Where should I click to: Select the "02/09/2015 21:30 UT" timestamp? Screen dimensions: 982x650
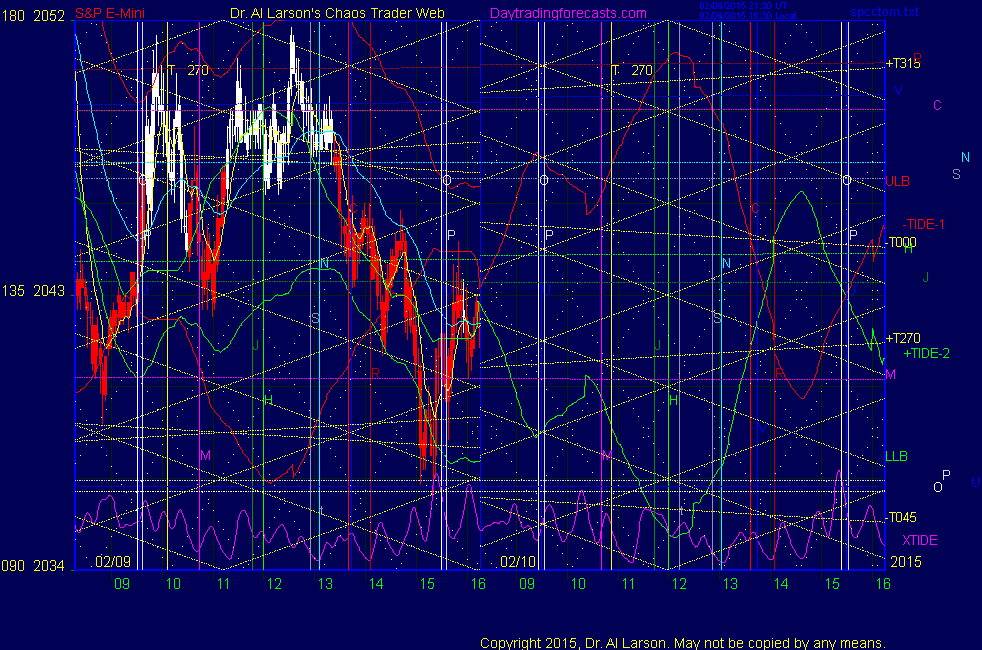pyautogui.click(x=743, y=6)
